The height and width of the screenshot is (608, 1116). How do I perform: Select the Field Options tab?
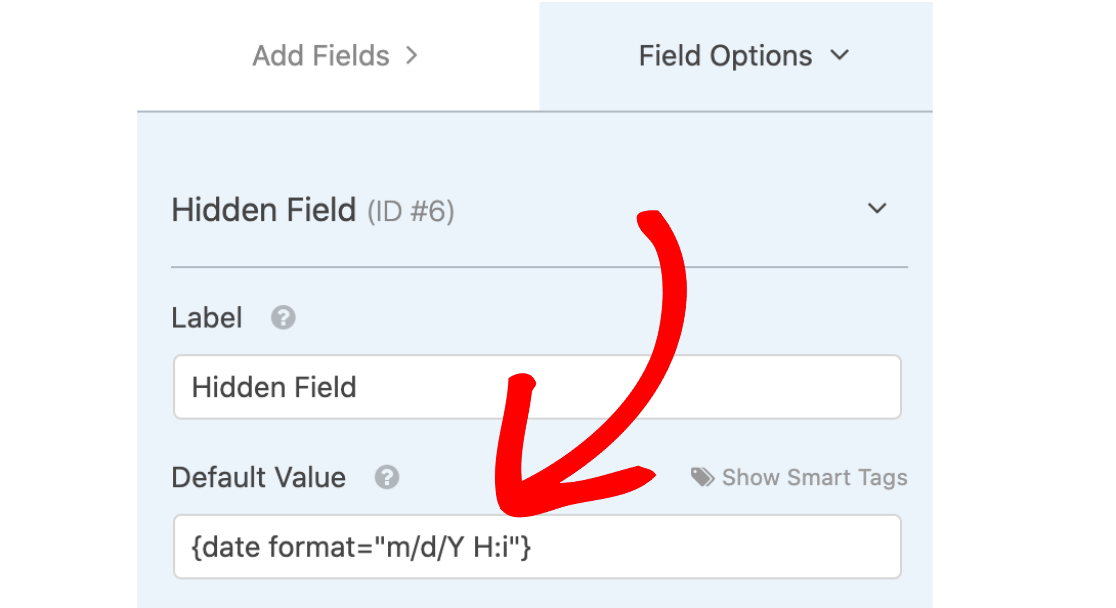point(736,56)
